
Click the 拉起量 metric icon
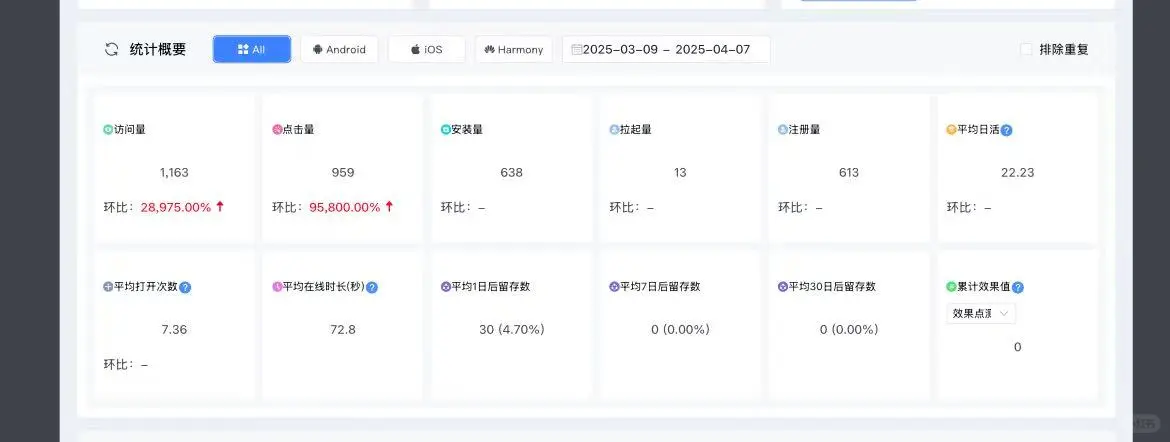pos(614,129)
